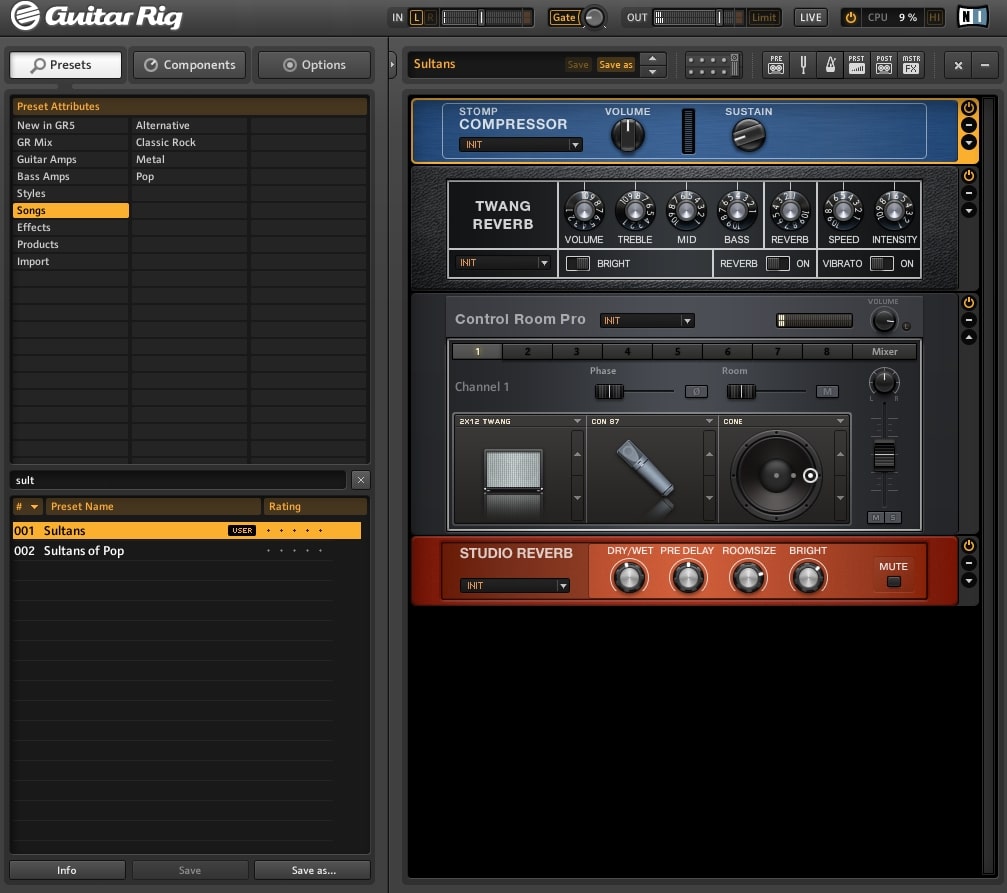Click the Cone position up arrow
This screenshot has width=1007, height=893.
pos(840,454)
